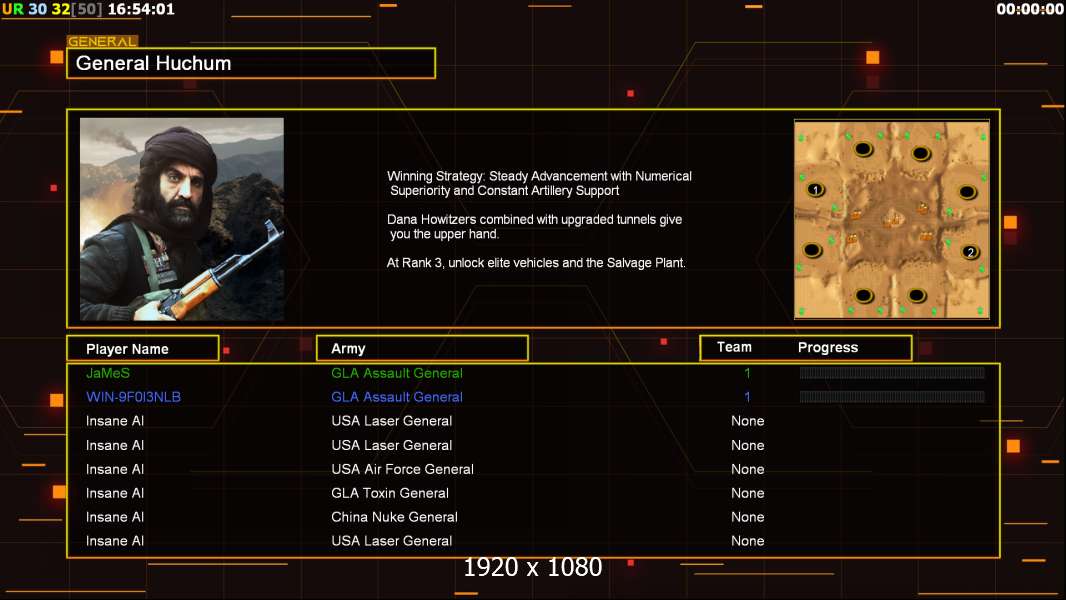
Task: Click WIN-9F0I3NLB's loading progress bar
Action: (x=892, y=396)
